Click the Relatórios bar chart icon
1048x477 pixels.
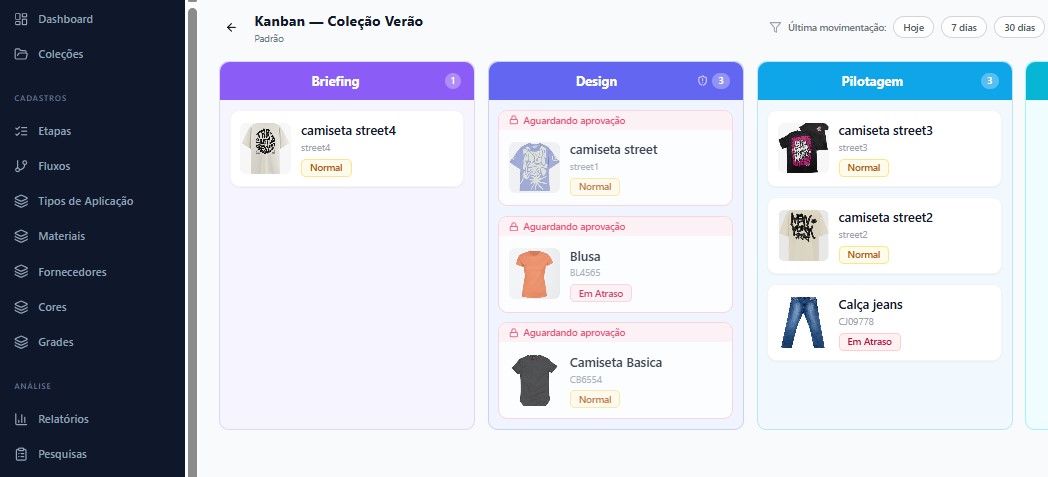(22, 419)
